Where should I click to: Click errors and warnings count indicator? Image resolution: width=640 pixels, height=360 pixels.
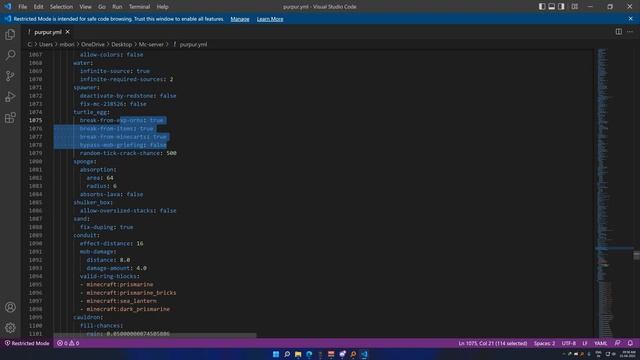coord(68,343)
